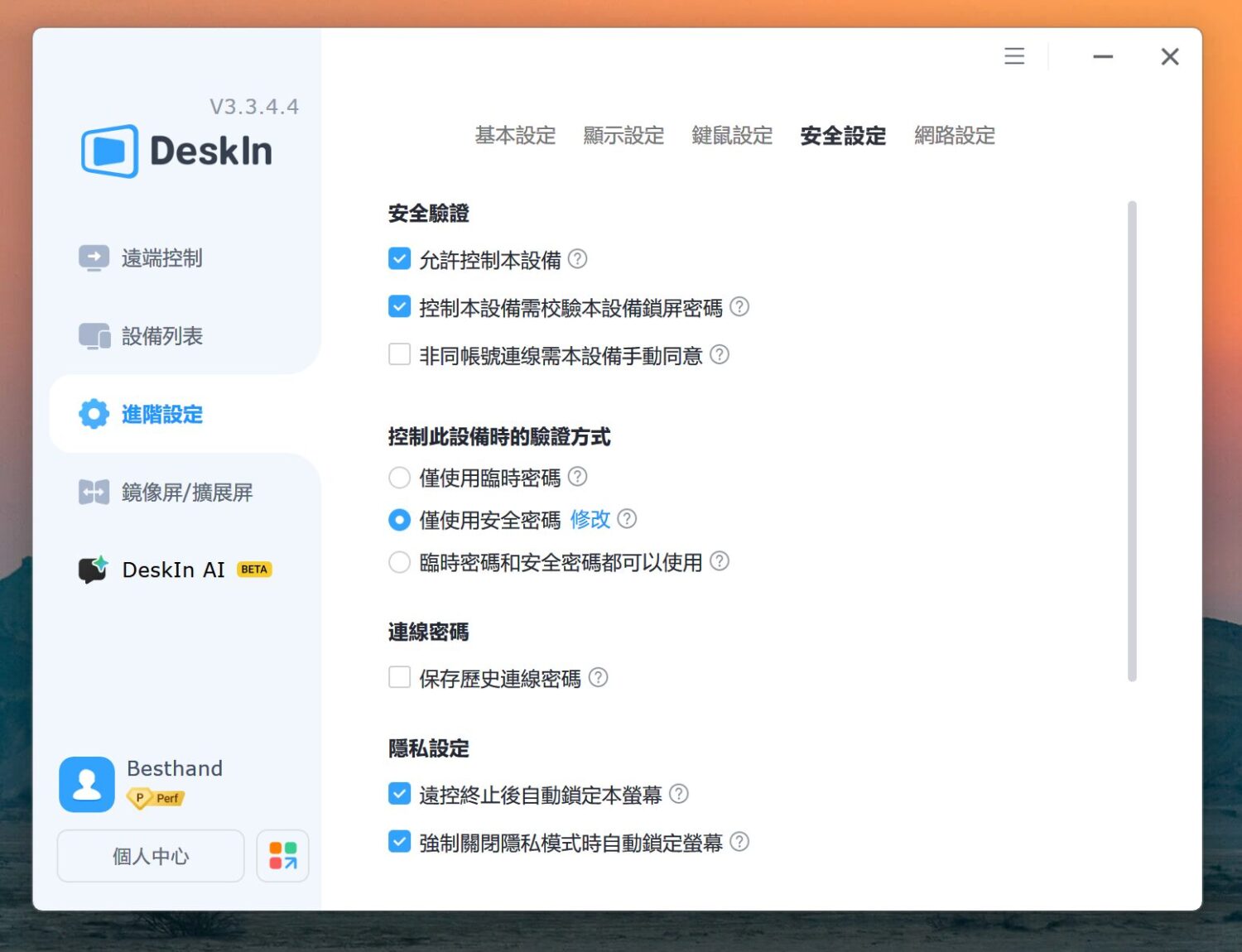Click help icon next to 控制本設備需校驗本設備鎖屏密碼
The image size is (1242, 952).
(739, 307)
